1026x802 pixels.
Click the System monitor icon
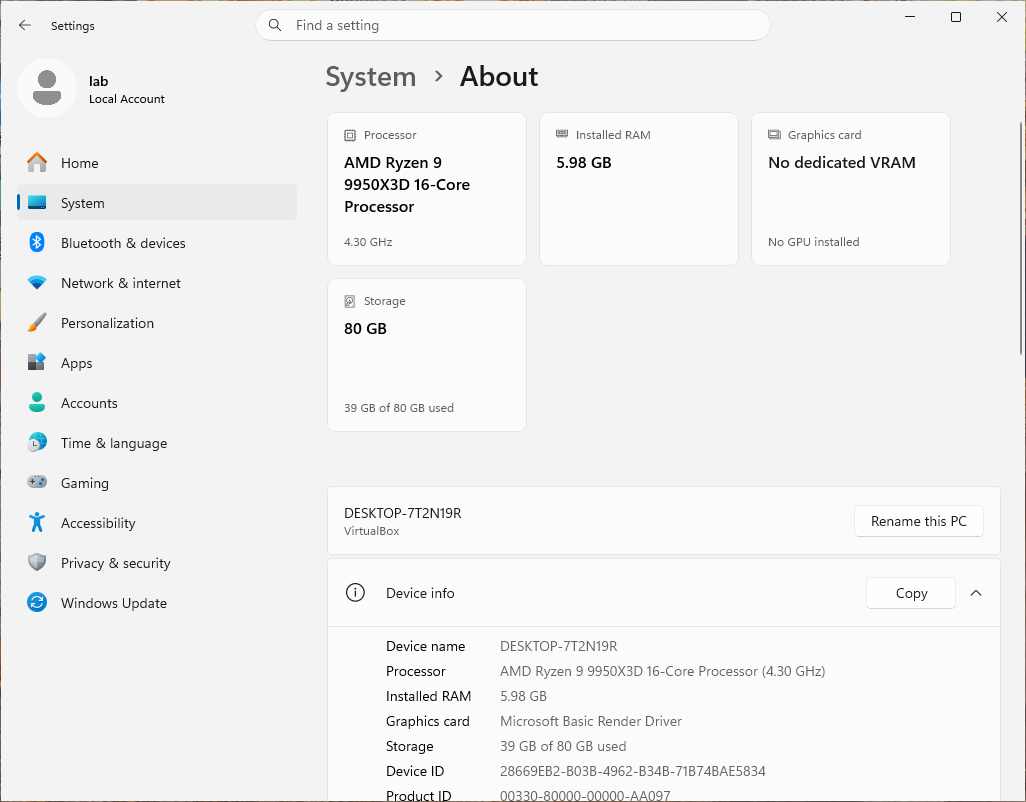click(37, 203)
